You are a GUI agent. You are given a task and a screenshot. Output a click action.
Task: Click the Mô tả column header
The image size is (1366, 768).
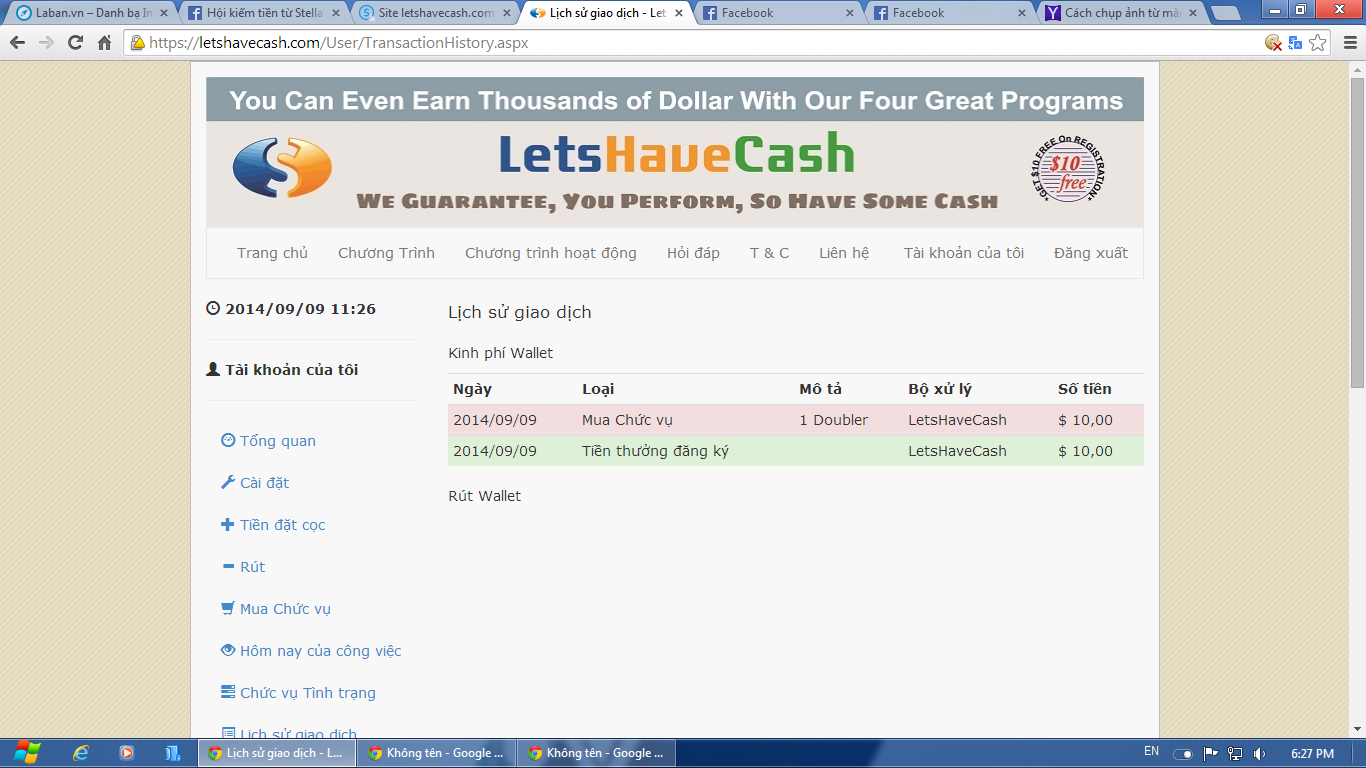pos(820,389)
